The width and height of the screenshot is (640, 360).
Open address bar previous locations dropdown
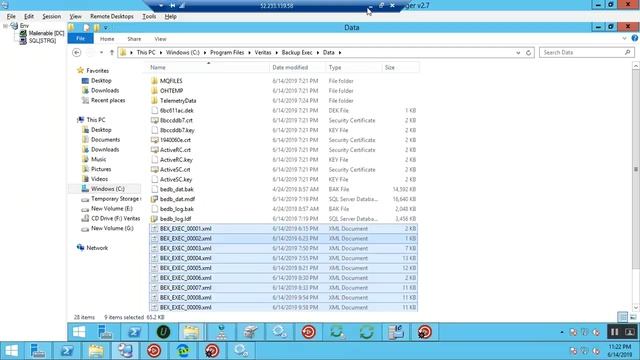pos(518,53)
